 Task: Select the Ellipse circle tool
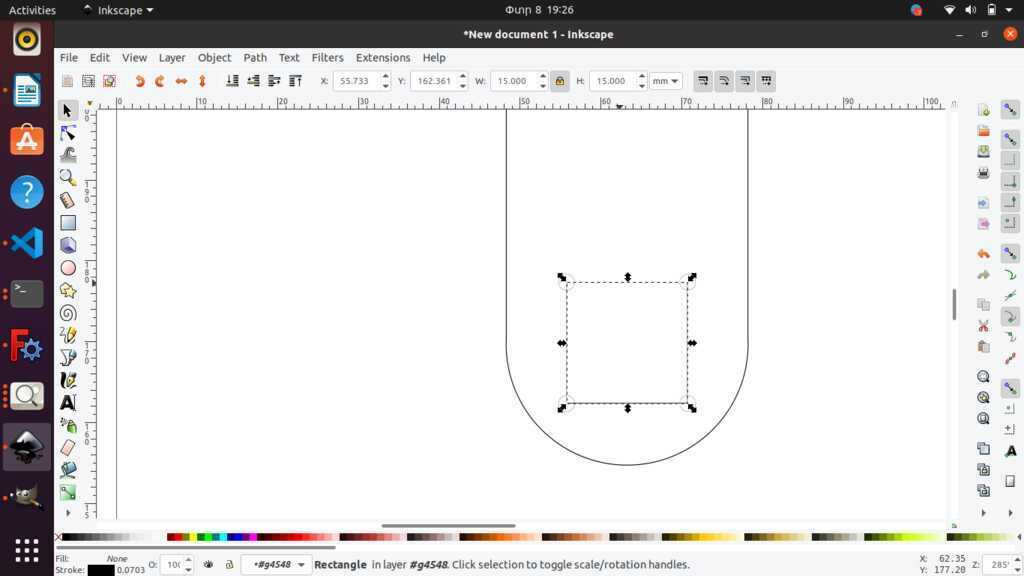67,268
